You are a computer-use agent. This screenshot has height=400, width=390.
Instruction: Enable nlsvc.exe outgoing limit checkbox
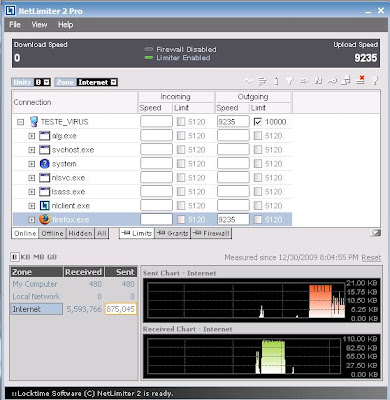(x=258, y=178)
